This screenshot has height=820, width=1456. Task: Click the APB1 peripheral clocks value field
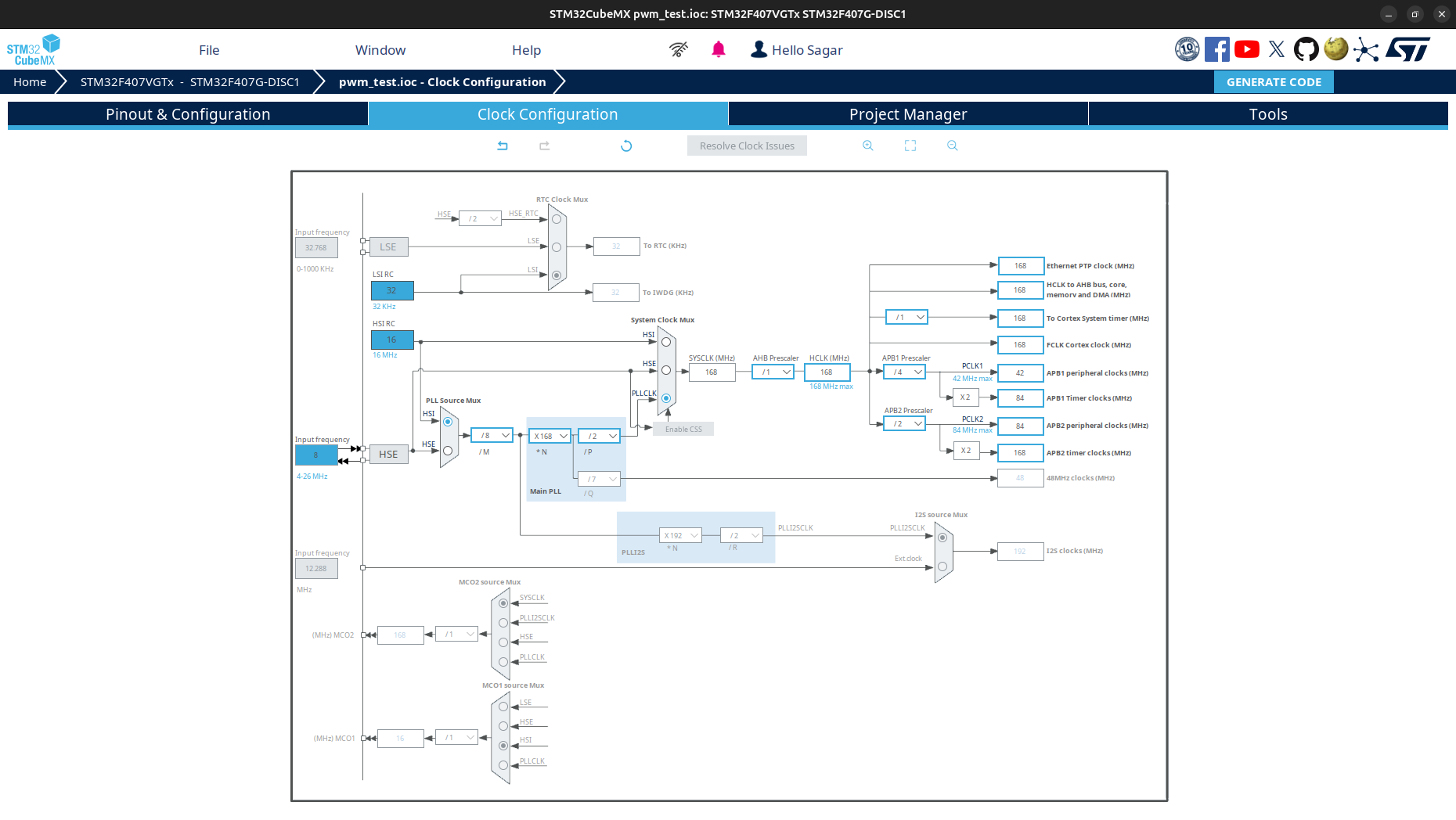[x=1020, y=372]
